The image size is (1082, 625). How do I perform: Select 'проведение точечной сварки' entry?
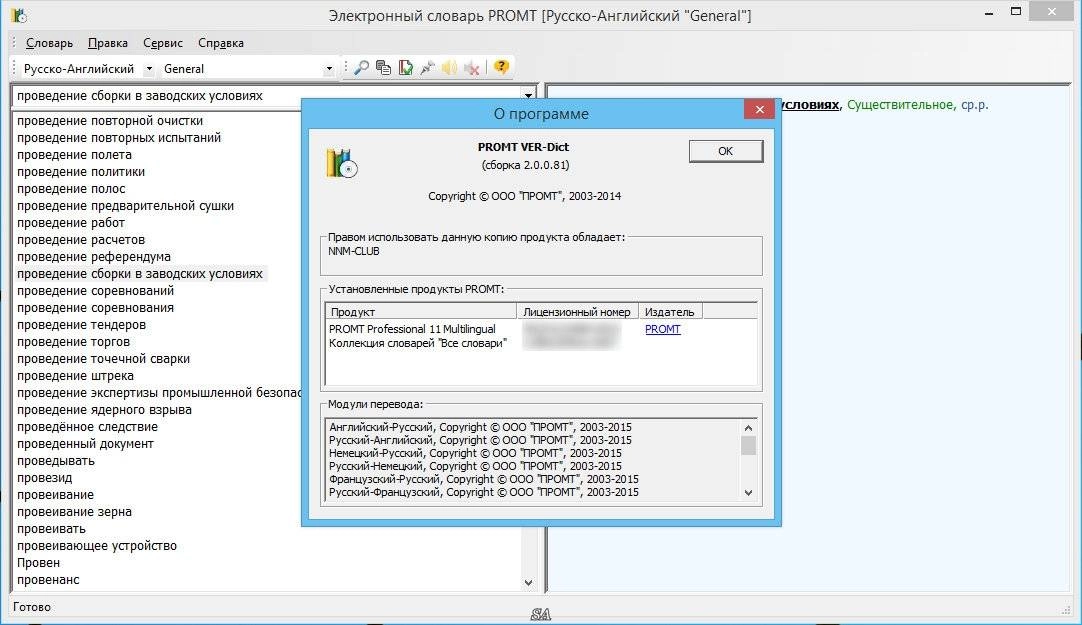coord(103,359)
